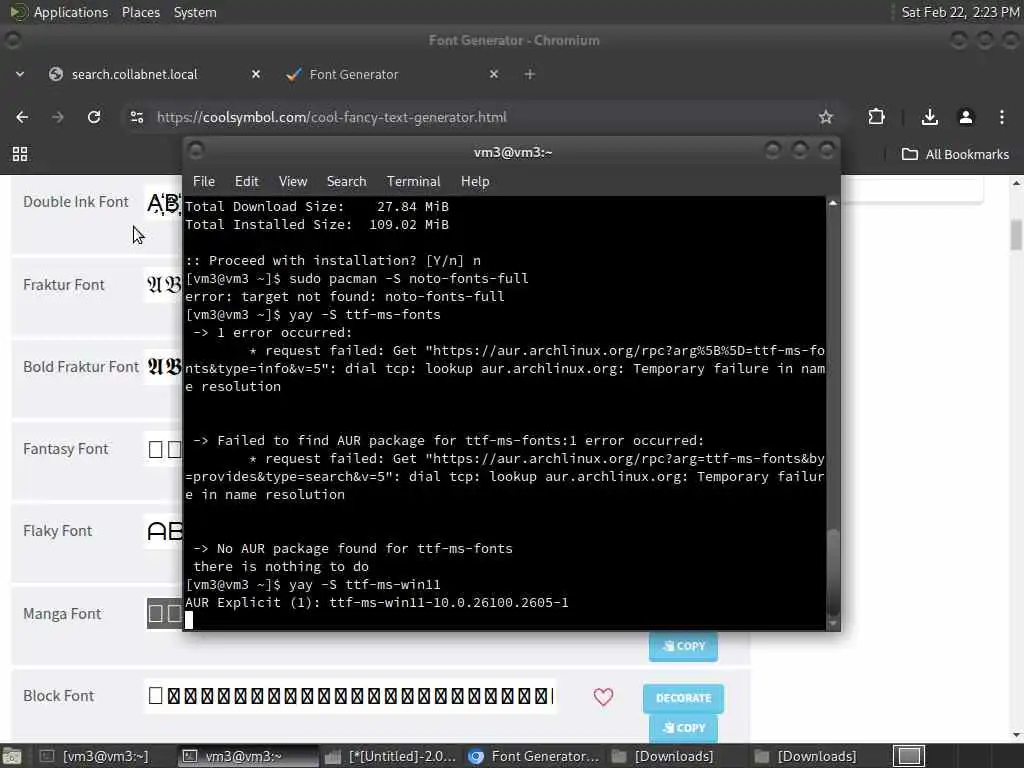1024x768 pixels.
Task: Open Chromium three-dot menu
Action: click(1001, 117)
